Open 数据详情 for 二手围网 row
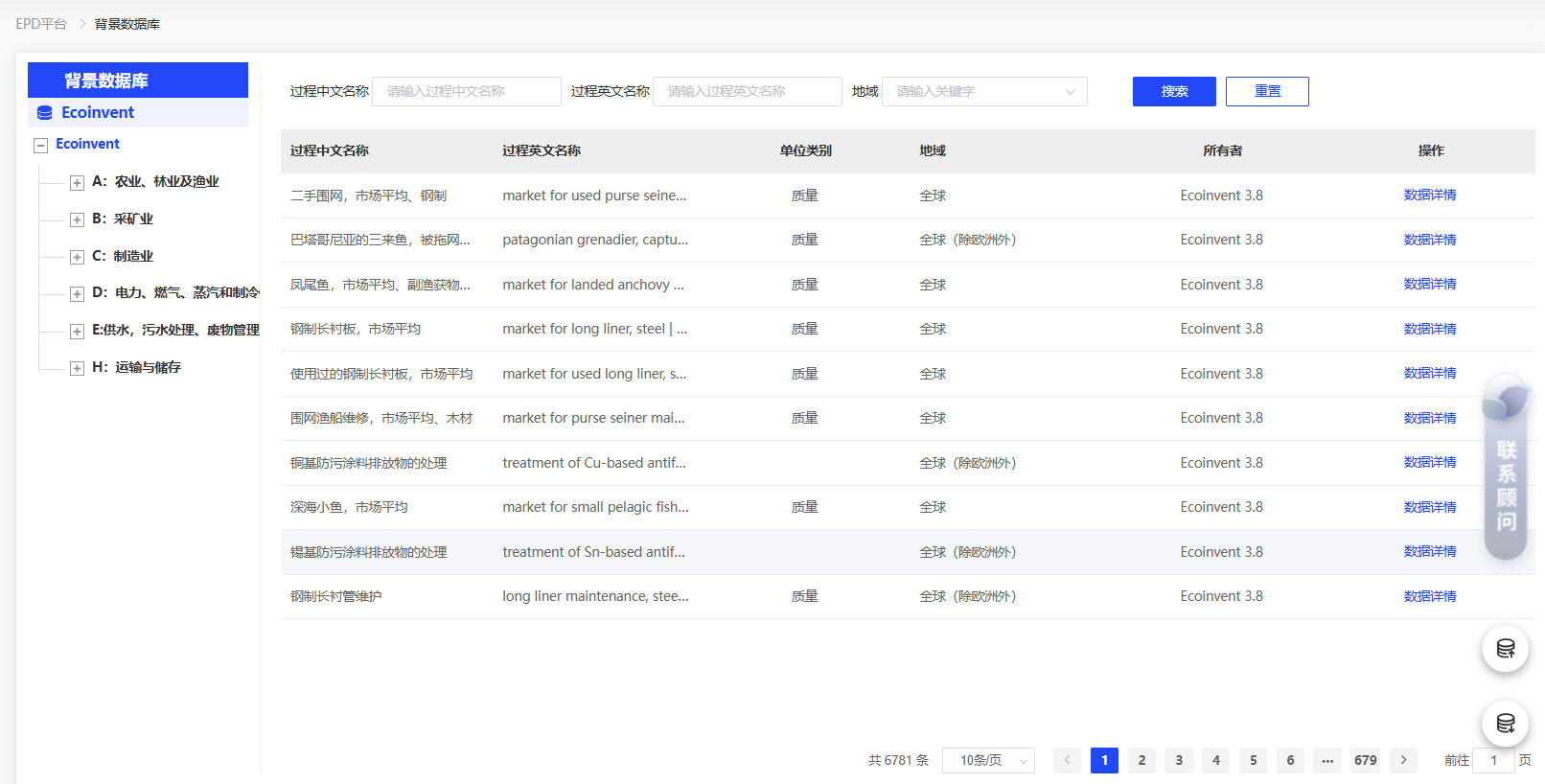This screenshot has width=1545, height=784. (x=1430, y=195)
